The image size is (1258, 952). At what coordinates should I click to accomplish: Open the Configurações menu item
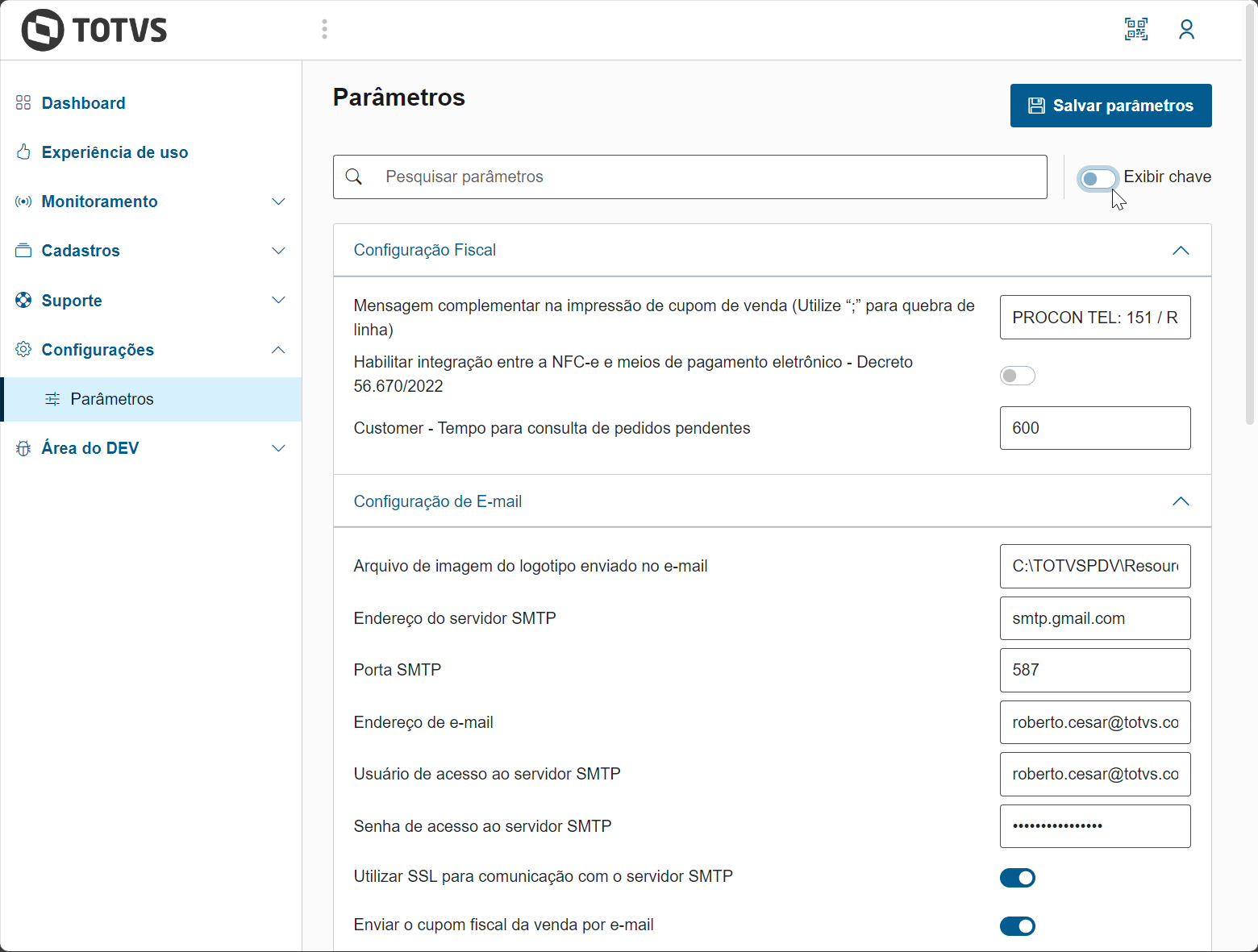tap(98, 350)
